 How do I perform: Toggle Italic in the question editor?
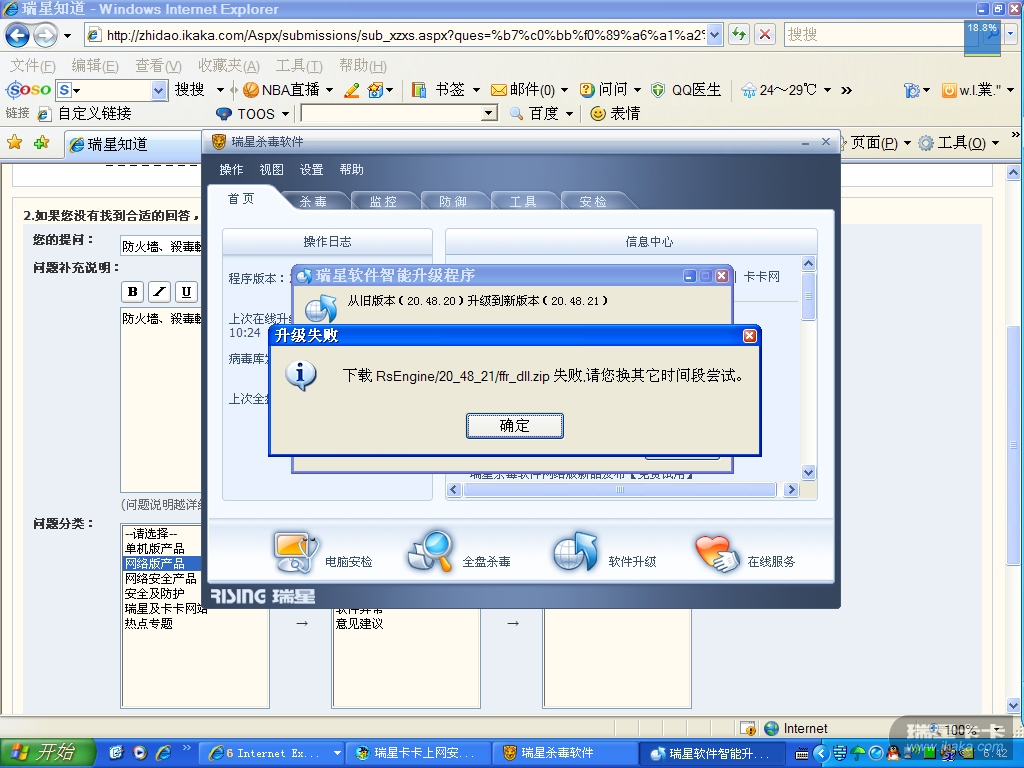tap(159, 292)
